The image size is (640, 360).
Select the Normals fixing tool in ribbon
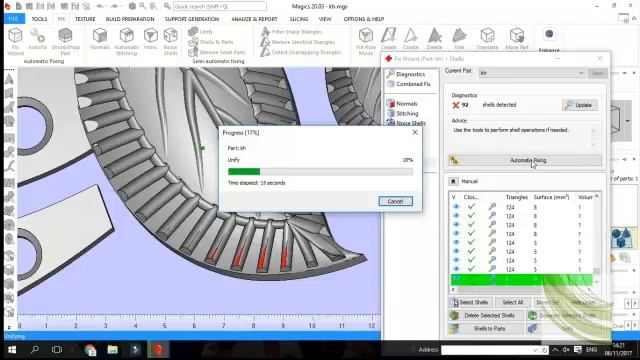tap(100, 39)
